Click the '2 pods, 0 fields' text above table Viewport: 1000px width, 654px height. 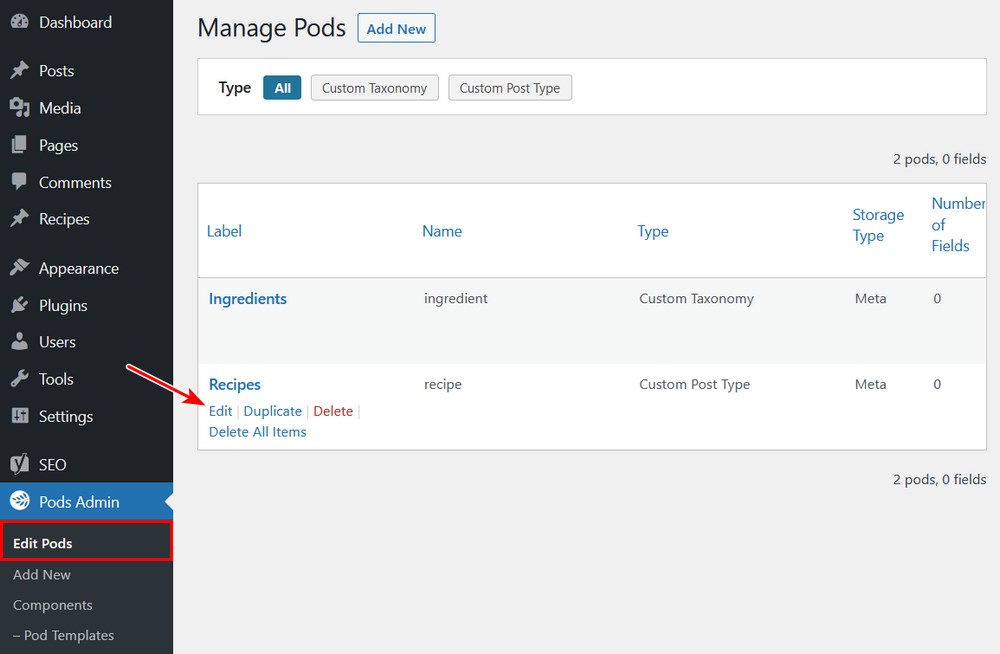tap(939, 159)
